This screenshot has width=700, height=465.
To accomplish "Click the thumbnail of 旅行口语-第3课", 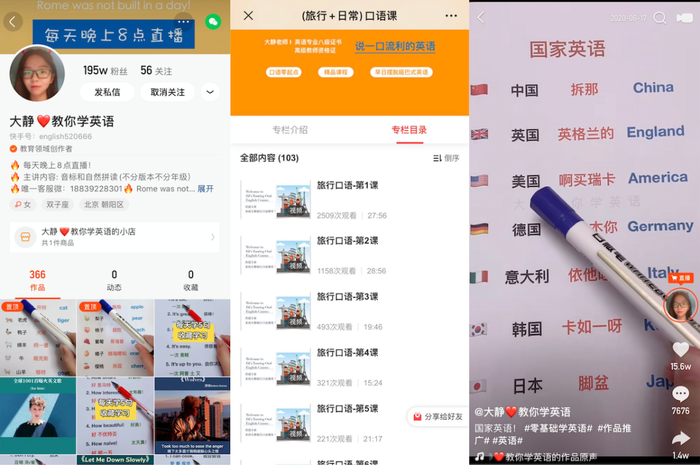I will [275, 311].
